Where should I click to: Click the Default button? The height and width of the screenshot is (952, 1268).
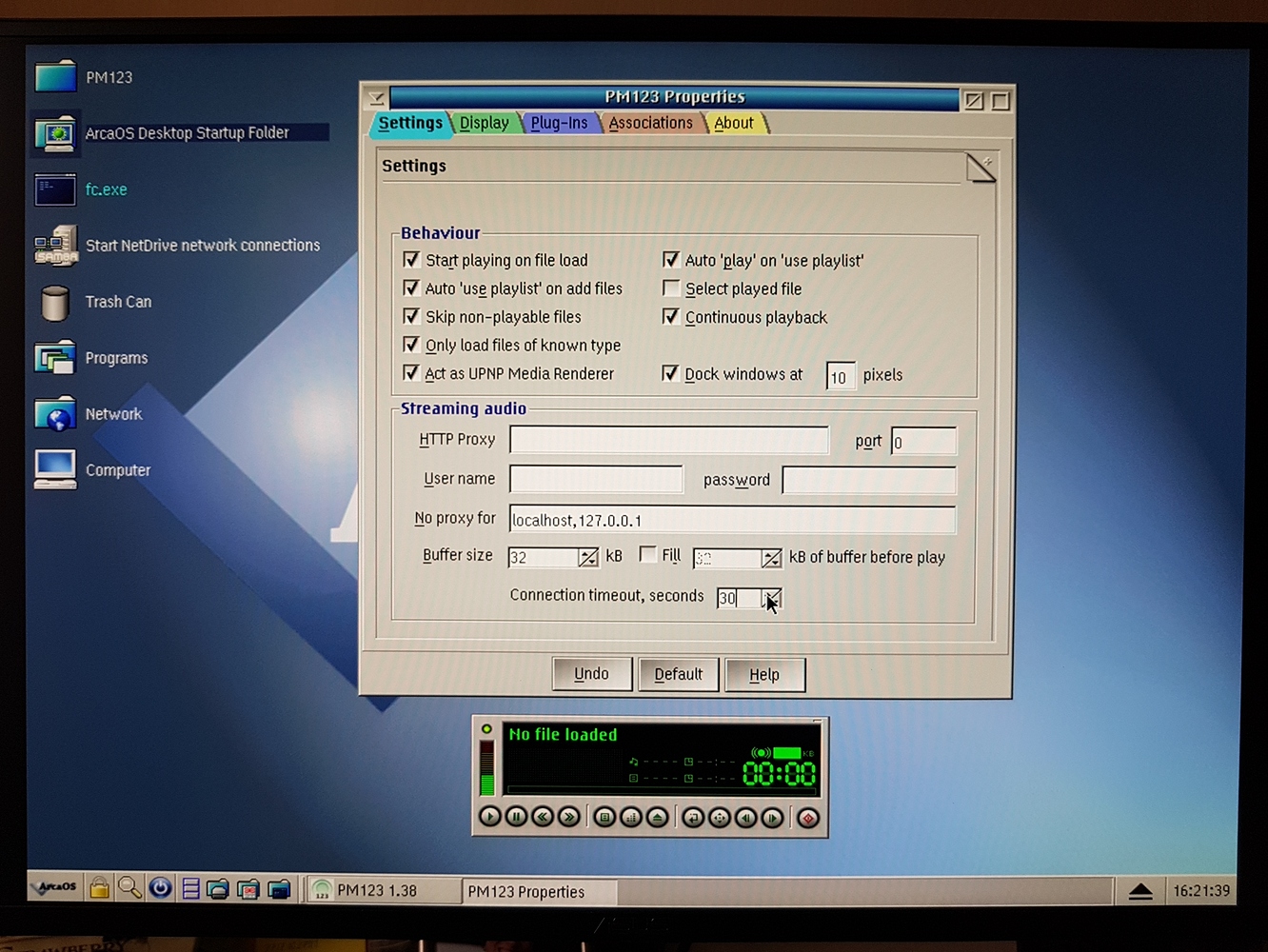(679, 674)
